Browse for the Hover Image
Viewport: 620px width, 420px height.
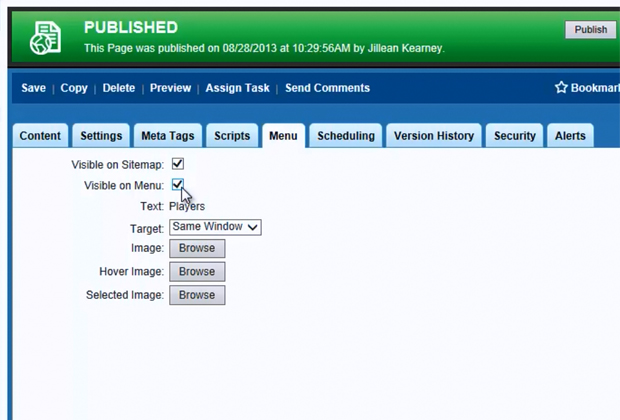click(x=197, y=271)
